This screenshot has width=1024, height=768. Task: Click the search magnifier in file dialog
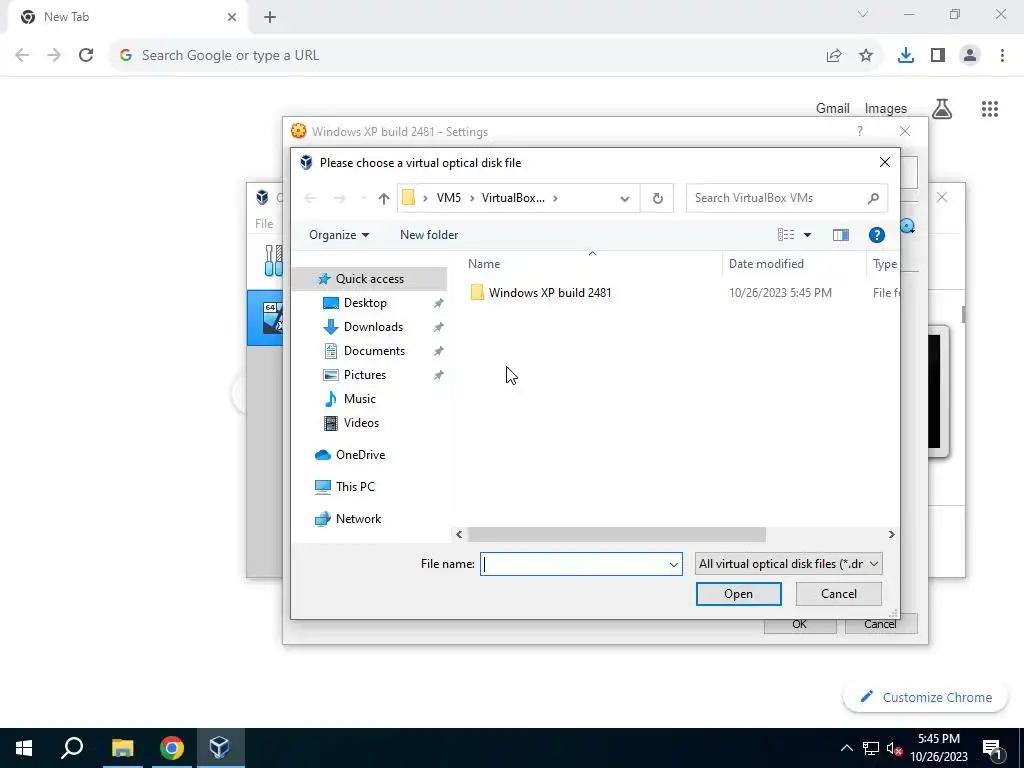click(x=873, y=199)
